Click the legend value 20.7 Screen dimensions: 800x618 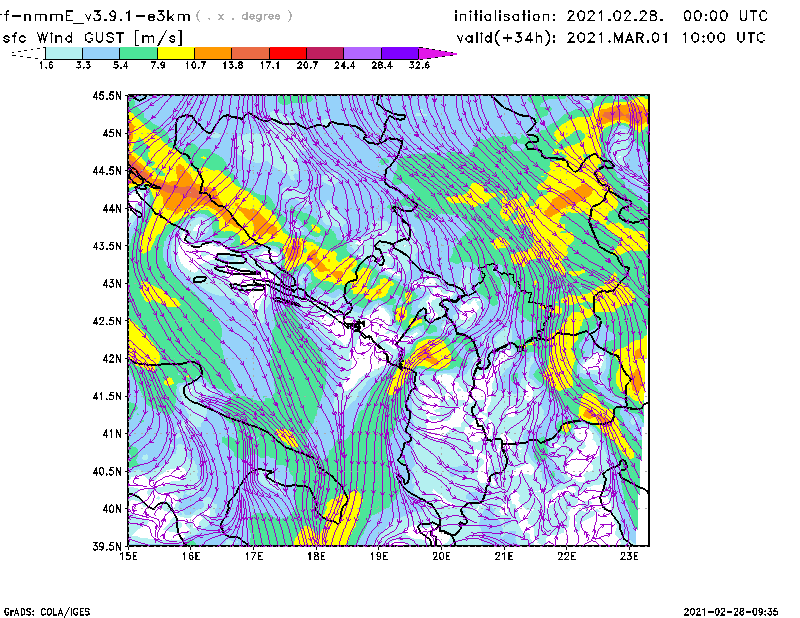[307, 65]
